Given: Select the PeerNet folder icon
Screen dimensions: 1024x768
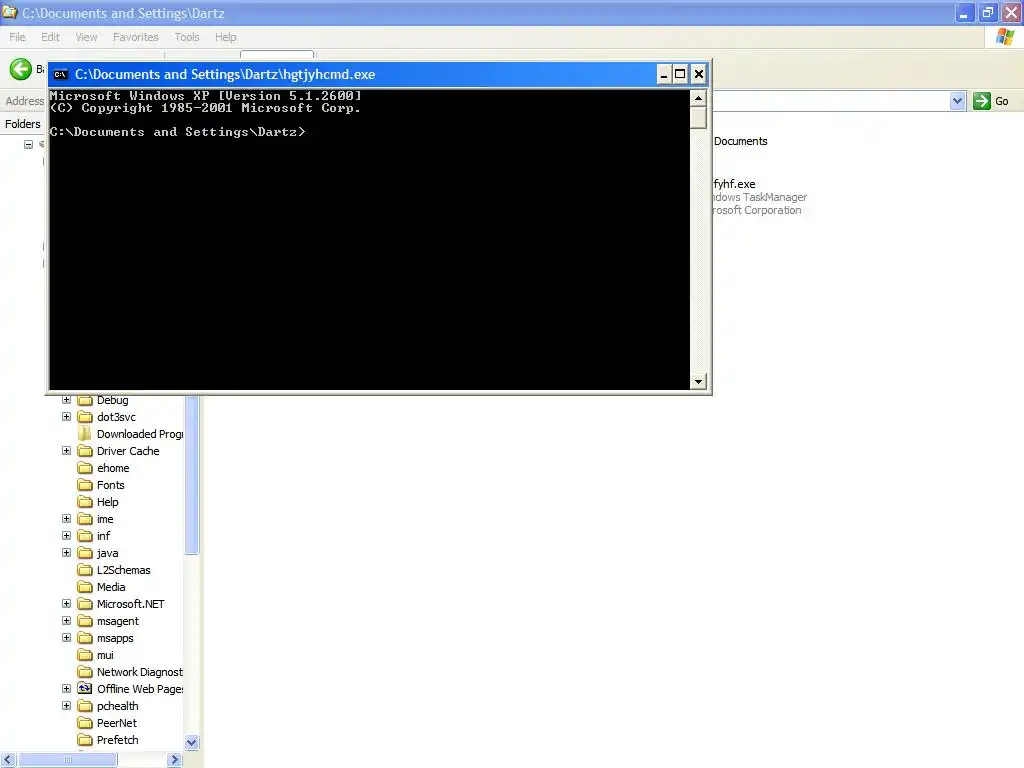Looking at the screenshot, I should [x=85, y=722].
